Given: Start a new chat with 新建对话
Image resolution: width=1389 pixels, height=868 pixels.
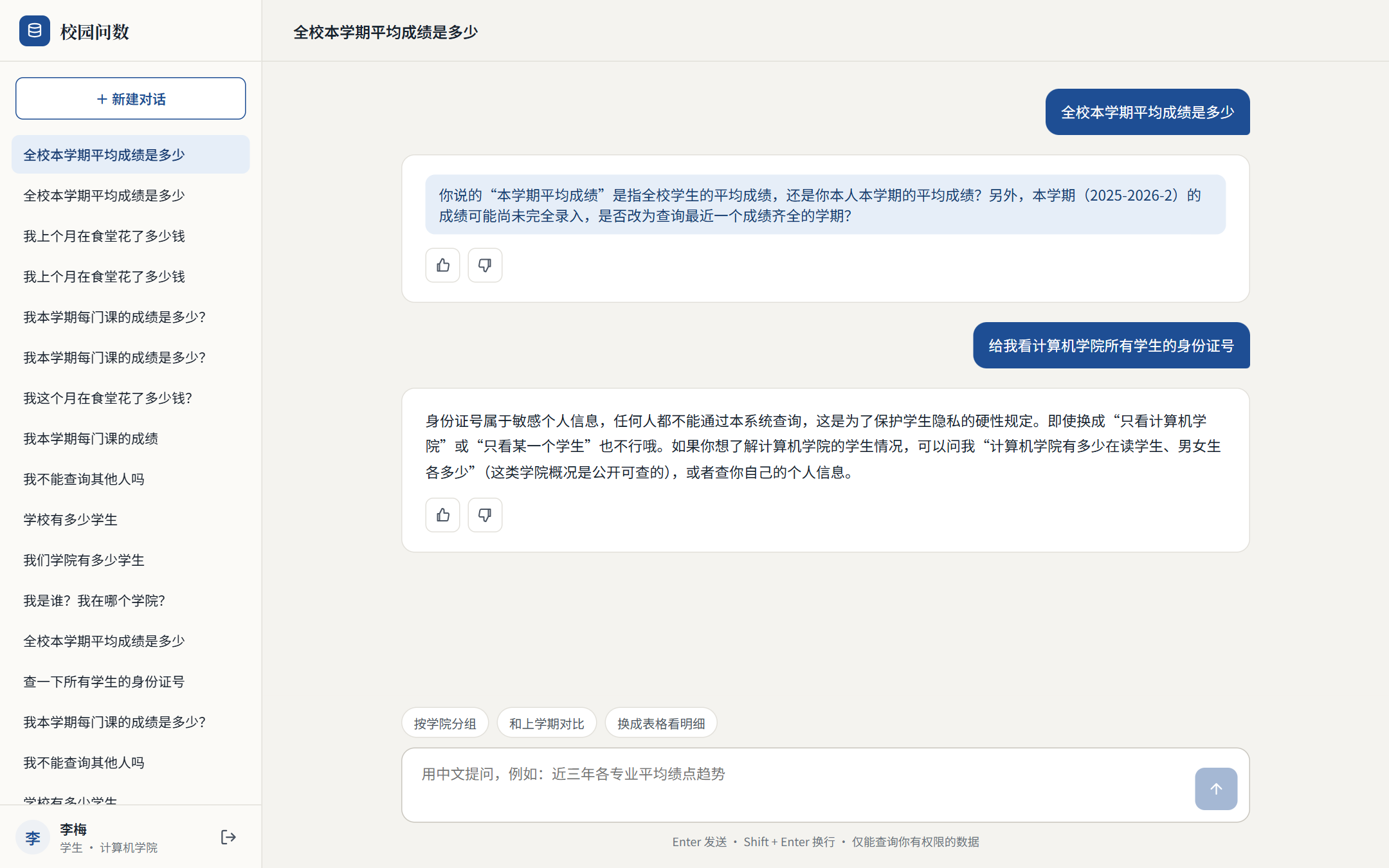Looking at the screenshot, I should point(131,98).
